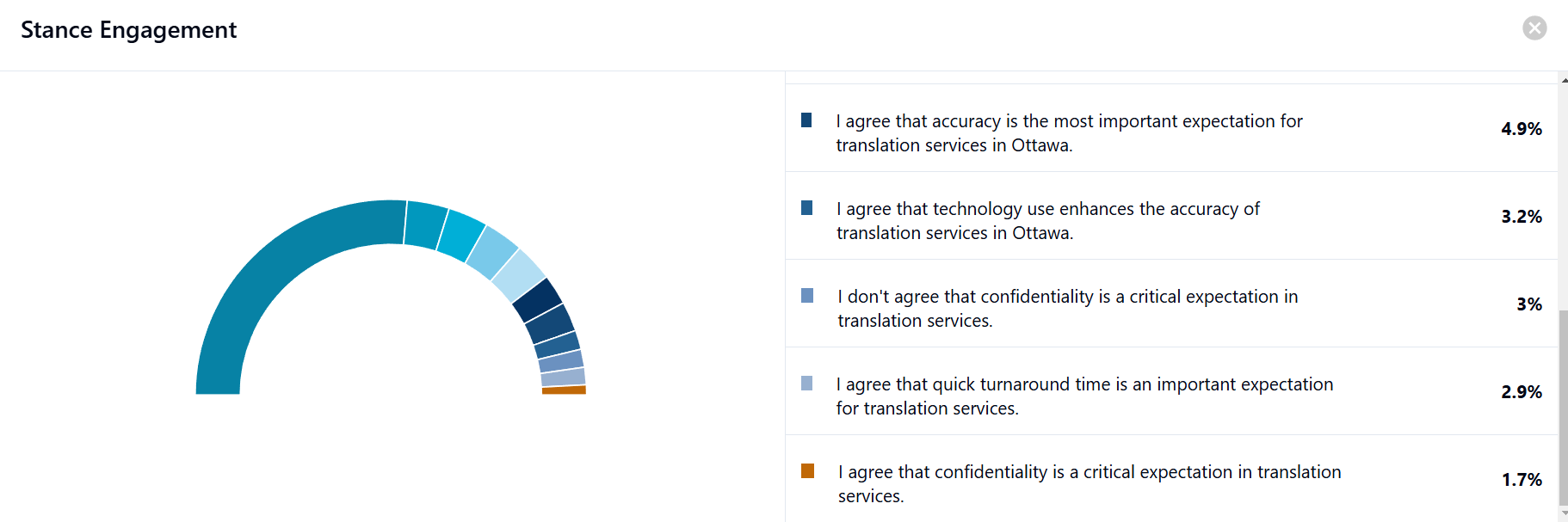Click the quick turnaround legend swatch
The image size is (1568, 522).
coord(806,384)
